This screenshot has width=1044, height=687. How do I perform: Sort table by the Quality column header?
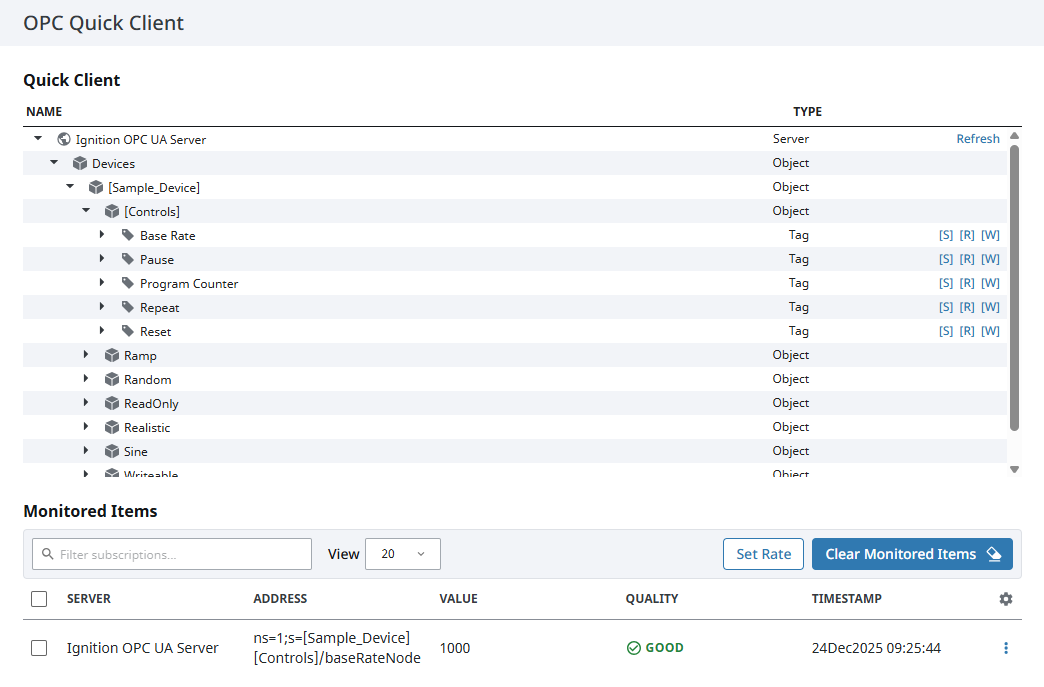pyautogui.click(x=652, y=599)
